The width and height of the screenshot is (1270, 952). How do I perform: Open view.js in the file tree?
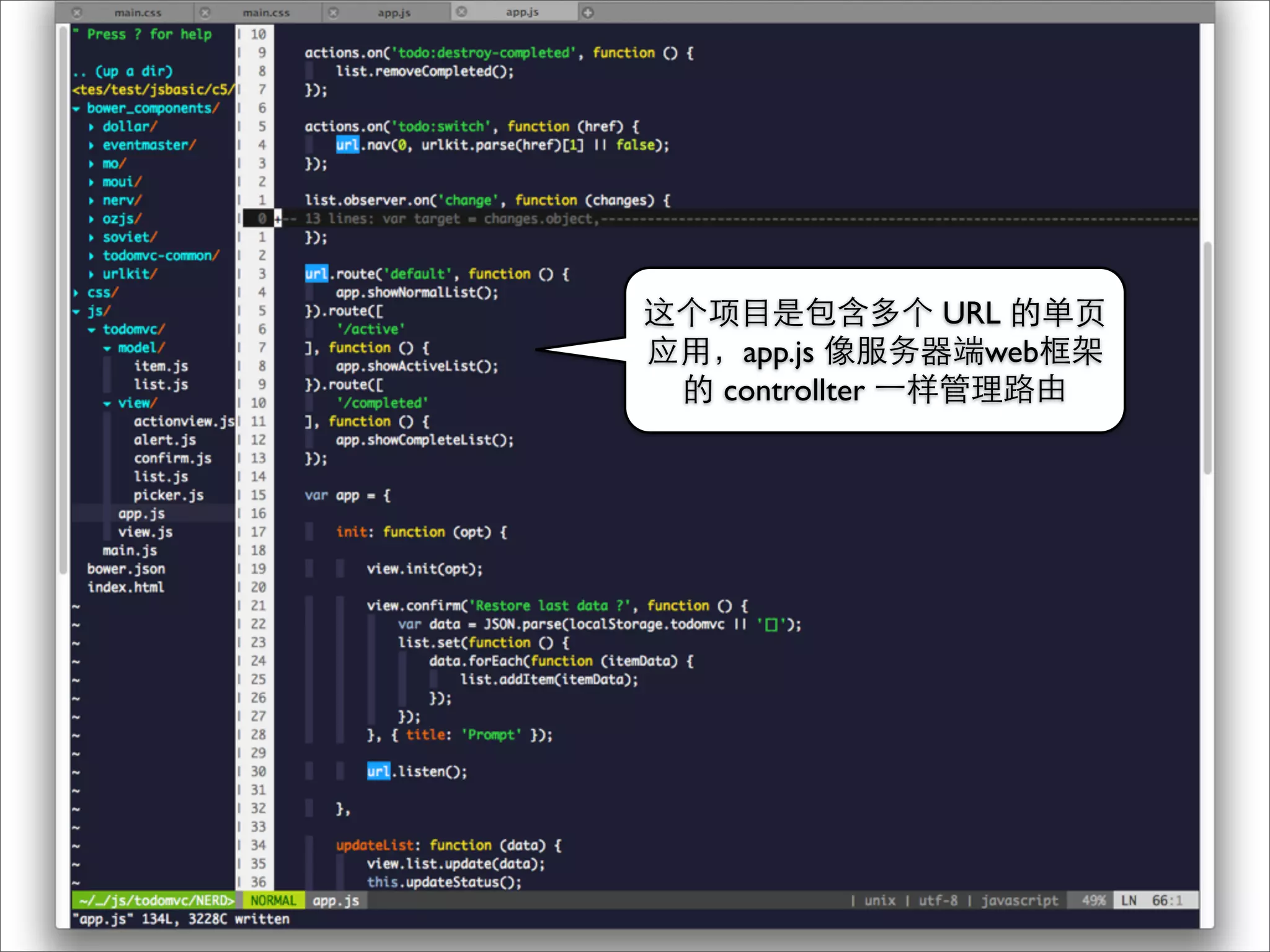(x=145, y=532)
